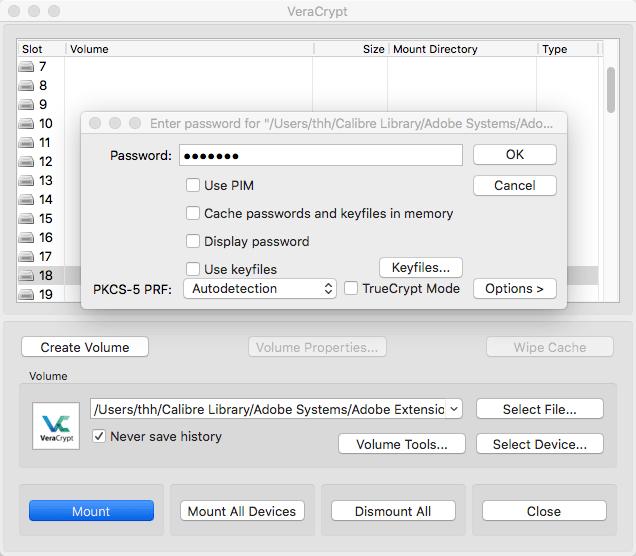Click the Volume column header
636x556 pixels.
(189, 49)
